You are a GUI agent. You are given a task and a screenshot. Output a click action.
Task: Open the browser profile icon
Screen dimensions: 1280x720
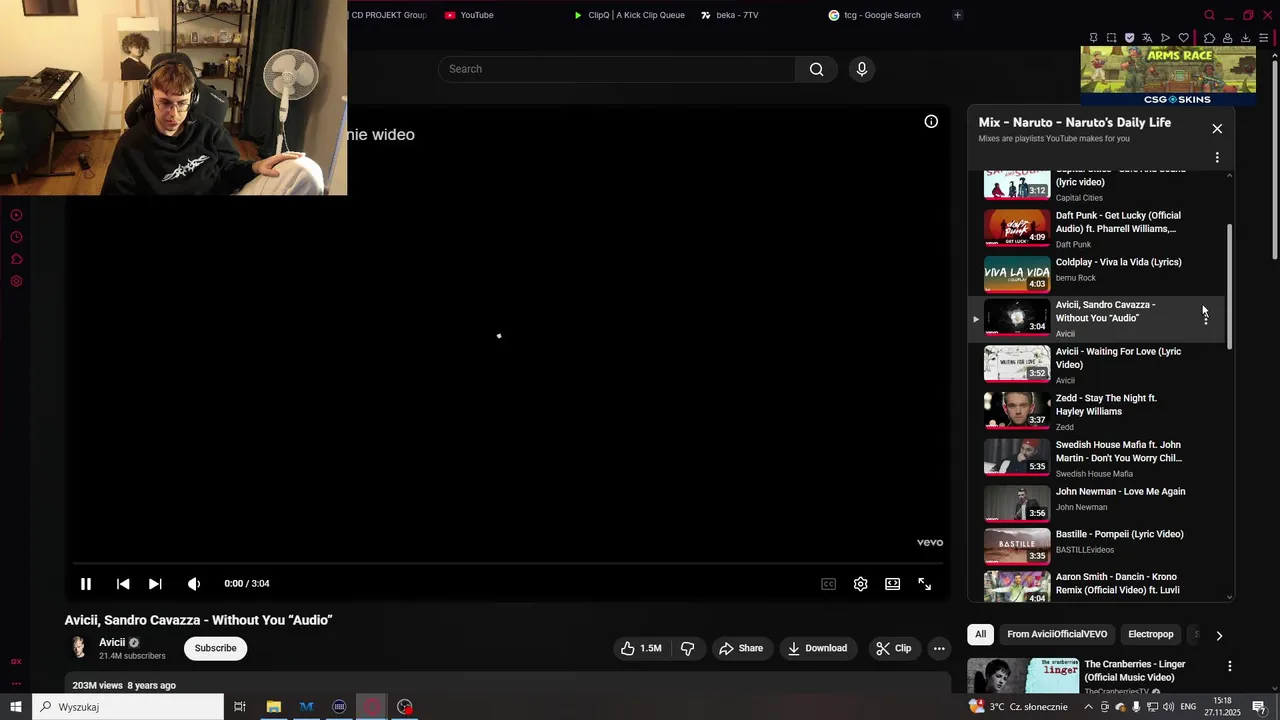tap(1227, 38)
